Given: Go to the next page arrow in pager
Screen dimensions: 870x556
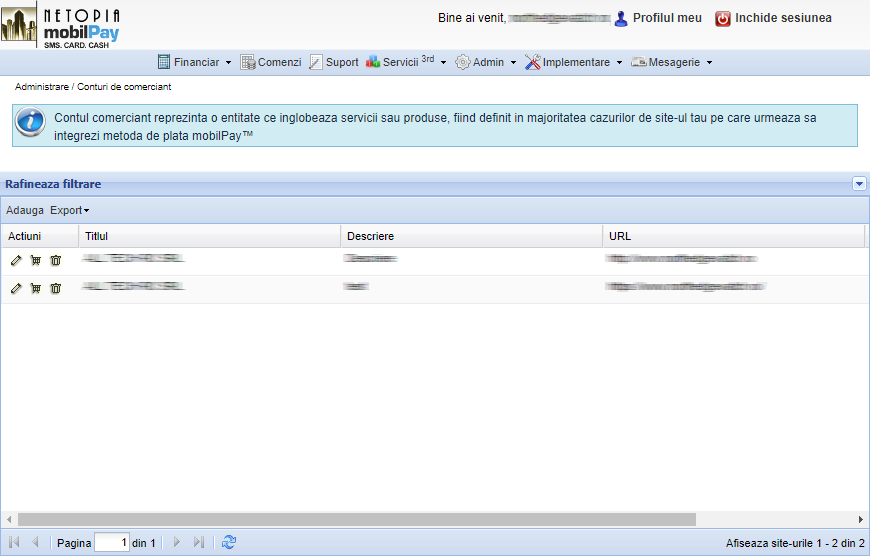Looking at the screenshot, I should 177,542.
